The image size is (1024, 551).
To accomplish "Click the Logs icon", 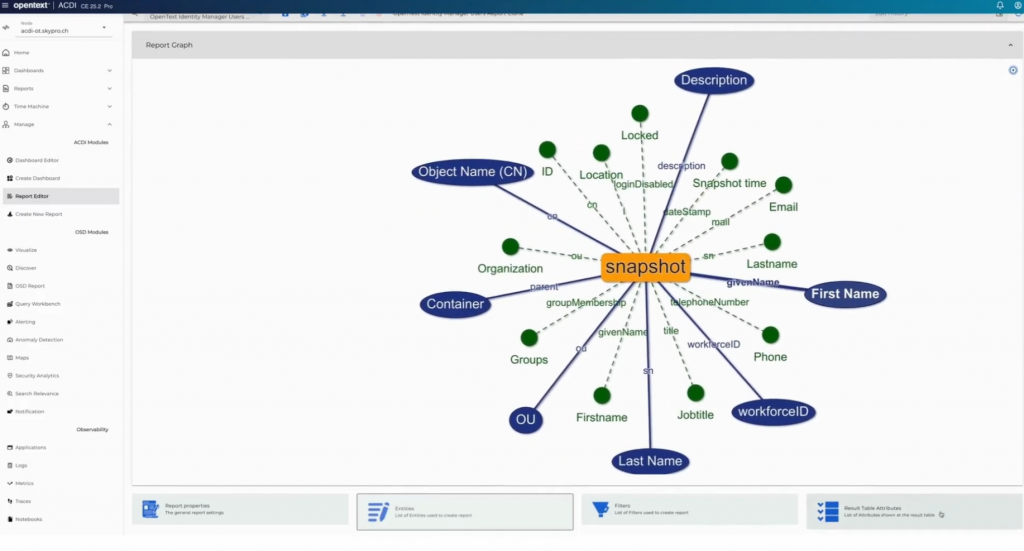I will tap(10, 465).
